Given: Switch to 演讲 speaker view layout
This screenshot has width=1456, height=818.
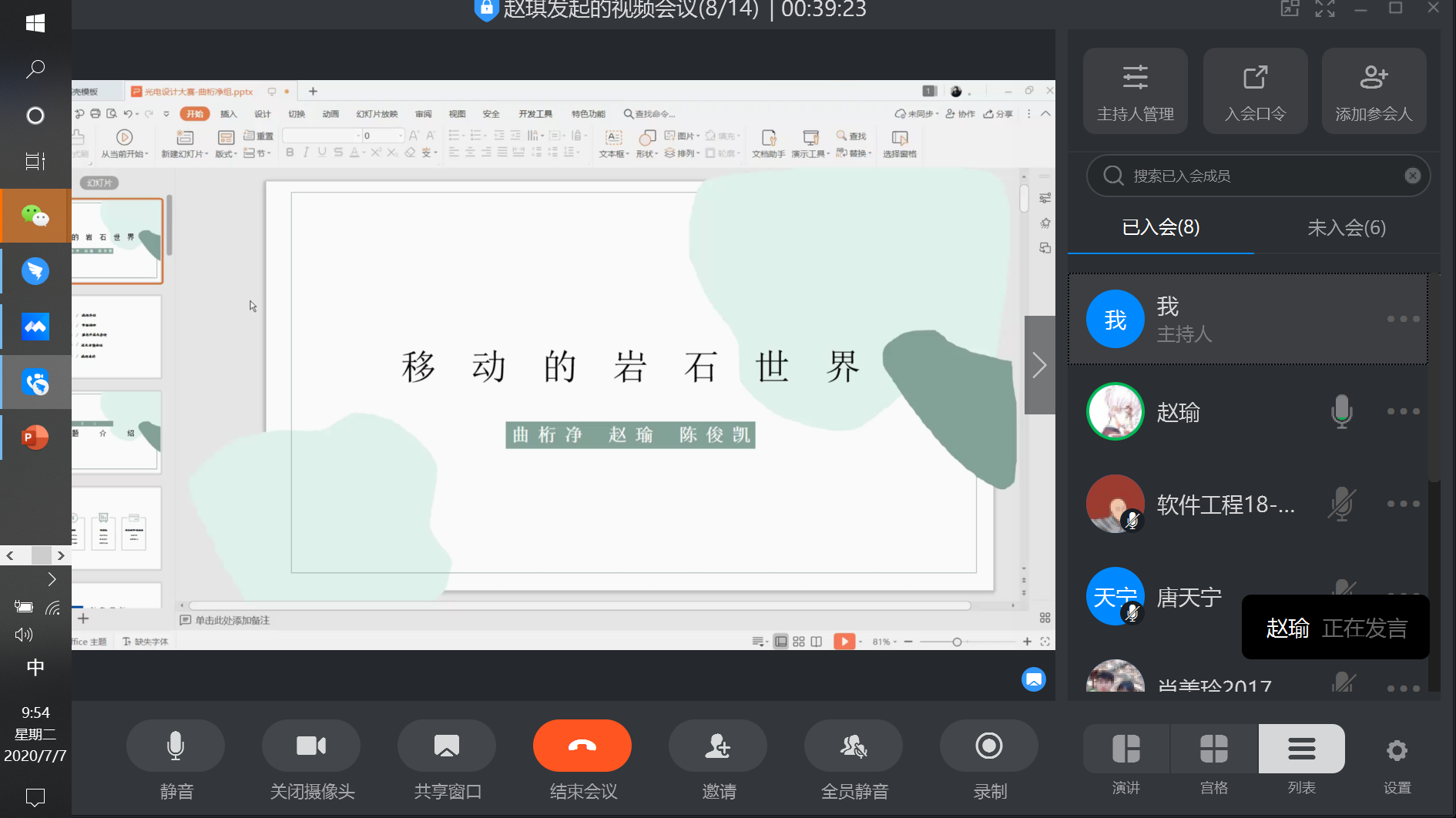Looking at the screenshot, I should click(1126, 749).
